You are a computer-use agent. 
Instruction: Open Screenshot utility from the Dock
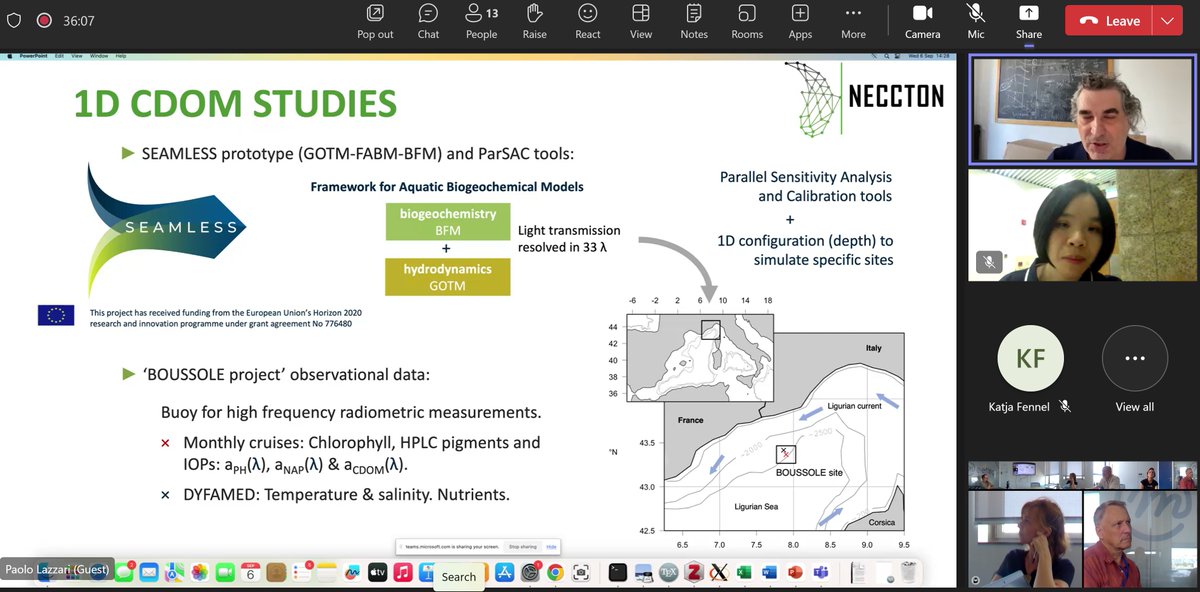pos(581,572)
